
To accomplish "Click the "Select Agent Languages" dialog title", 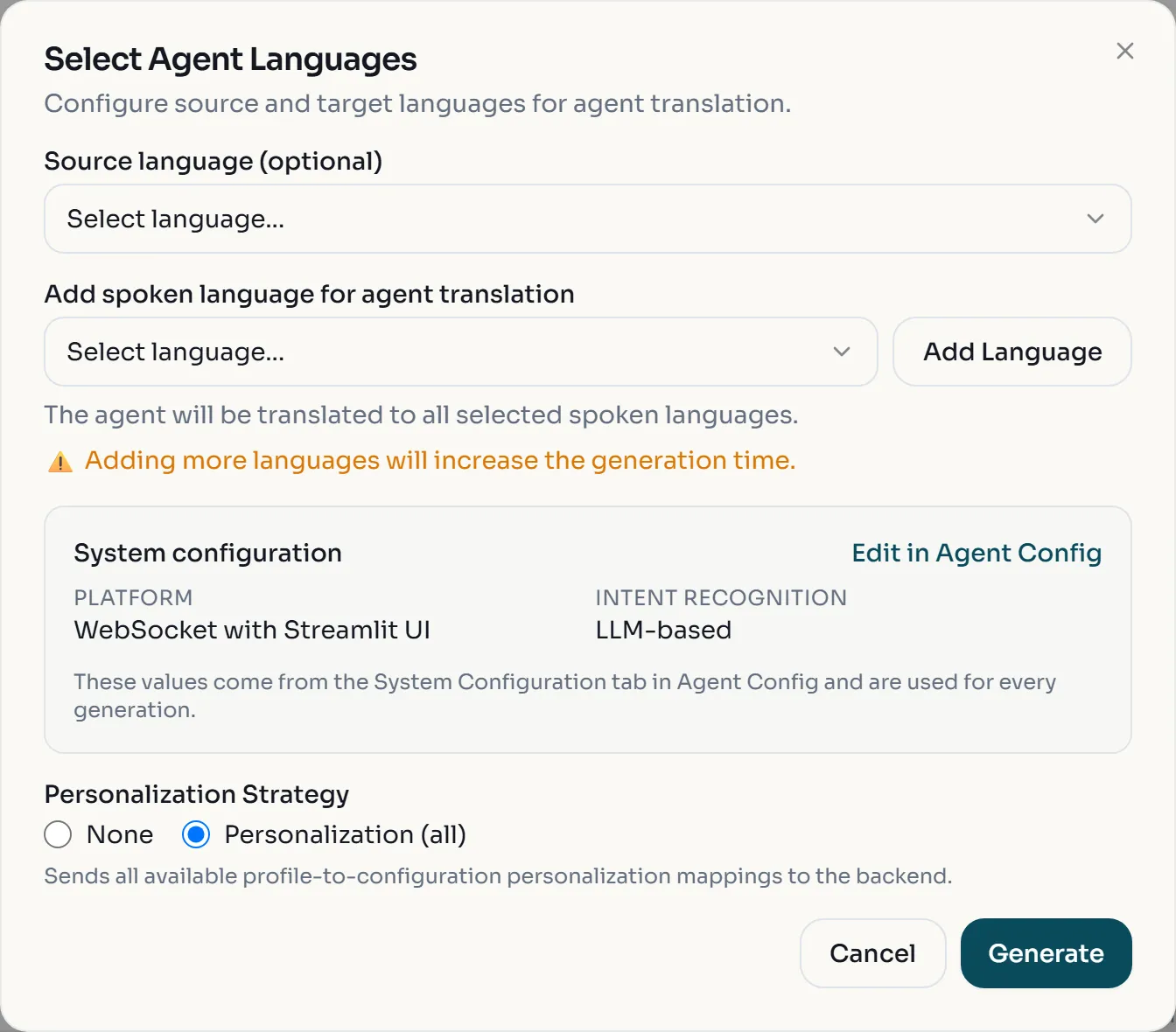I will [x=231, y=59].
